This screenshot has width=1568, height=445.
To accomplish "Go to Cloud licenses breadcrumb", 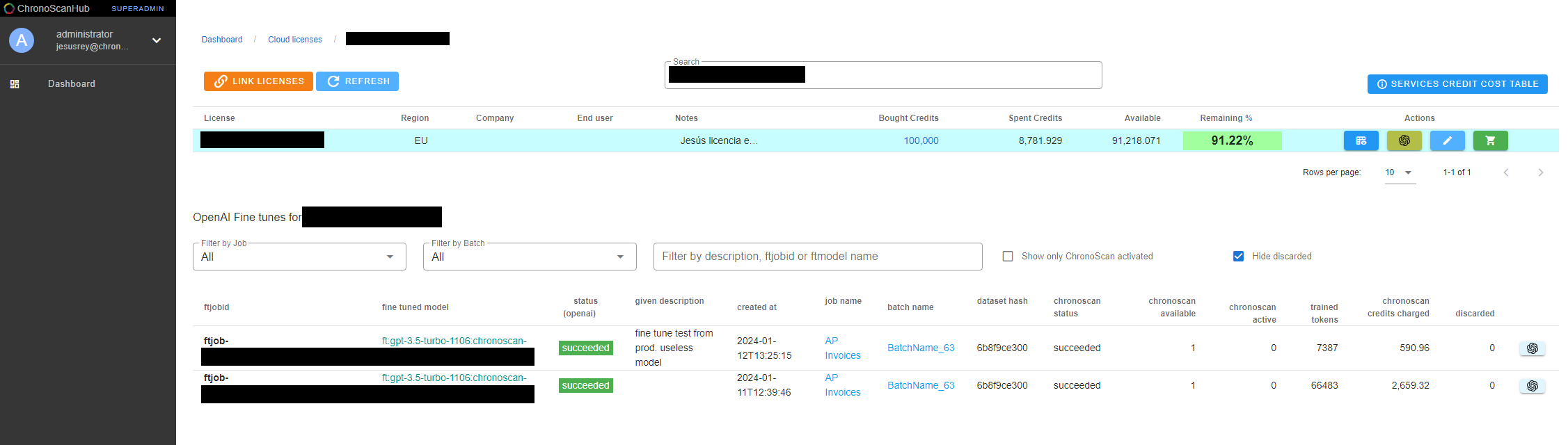I will (x=295, y=40).
